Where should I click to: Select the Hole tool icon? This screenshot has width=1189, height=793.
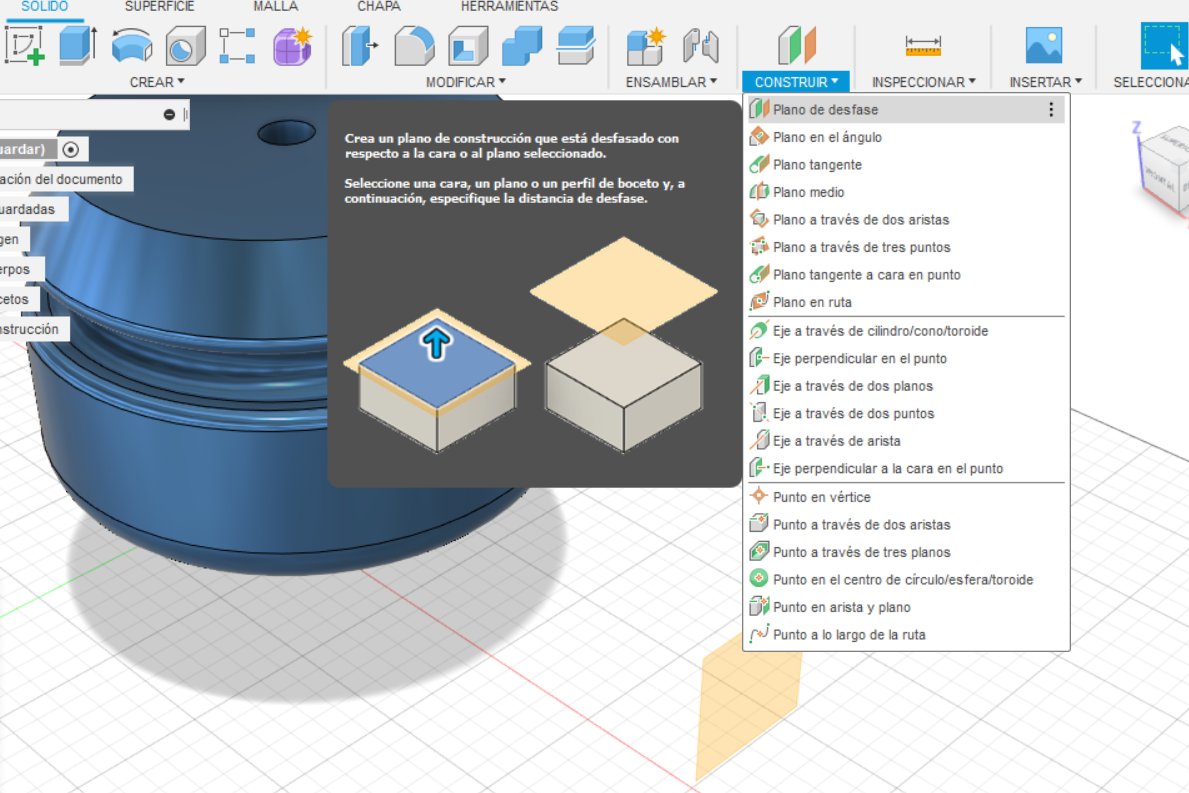[185, 45]
